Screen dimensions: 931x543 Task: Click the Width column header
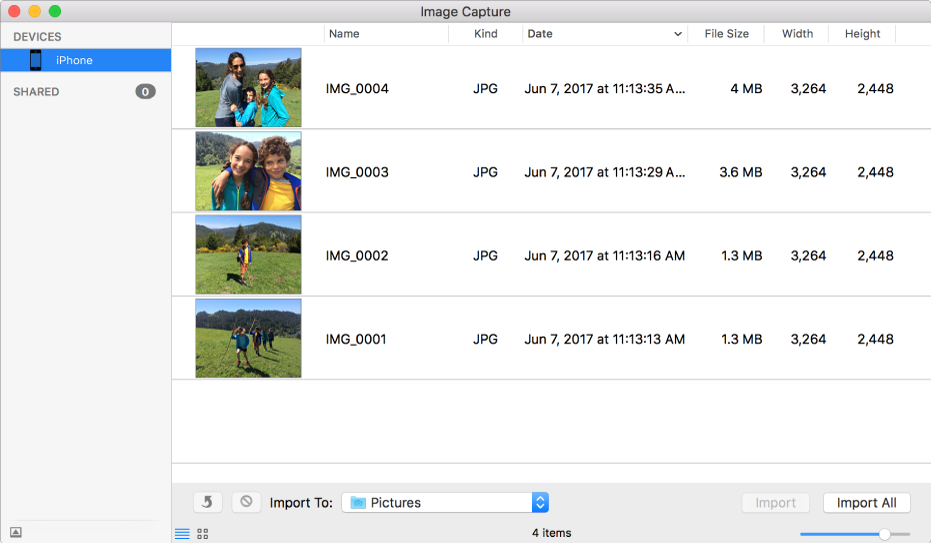tap(797, 34)
